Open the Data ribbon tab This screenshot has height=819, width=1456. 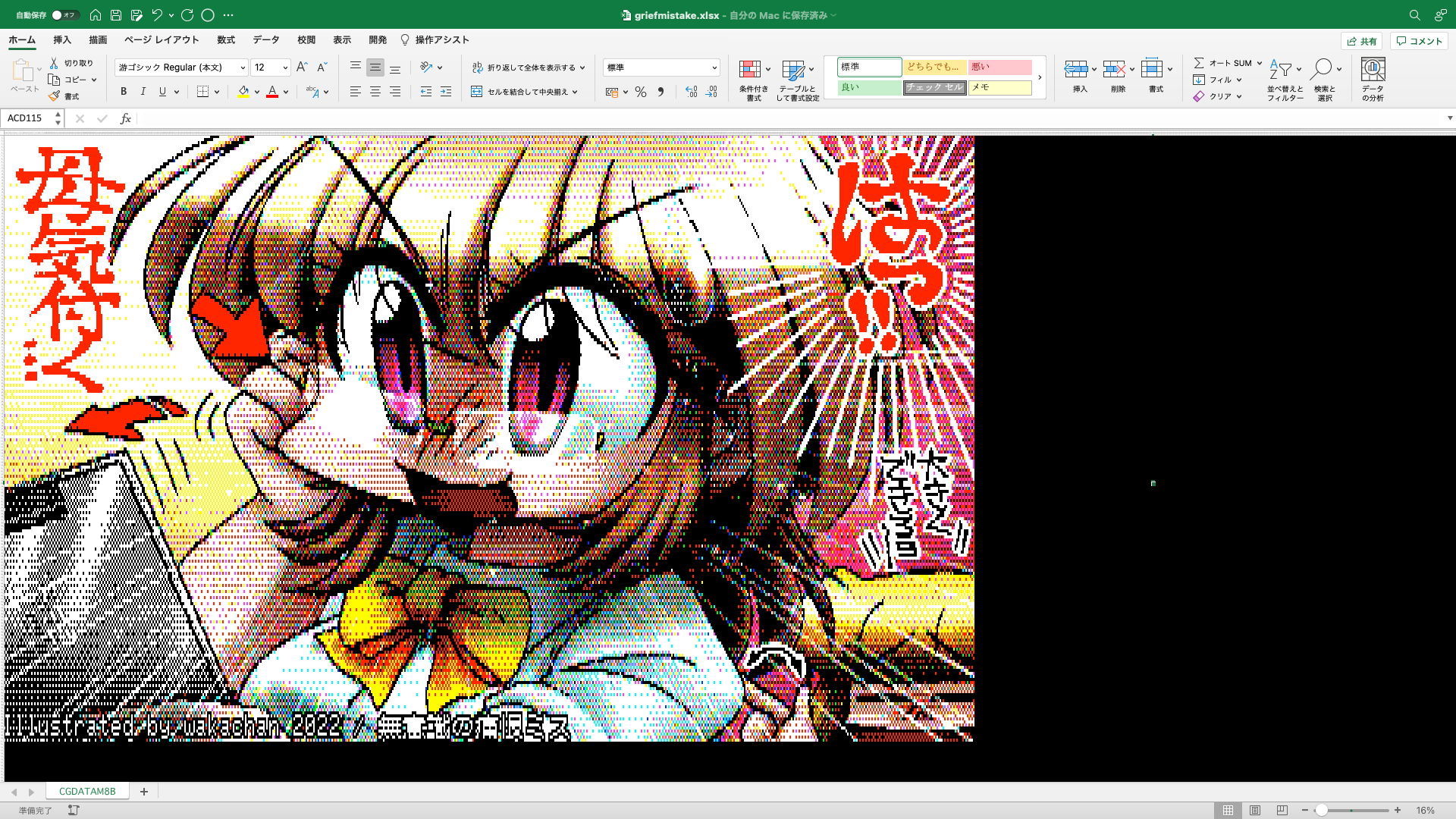[266, 40]
